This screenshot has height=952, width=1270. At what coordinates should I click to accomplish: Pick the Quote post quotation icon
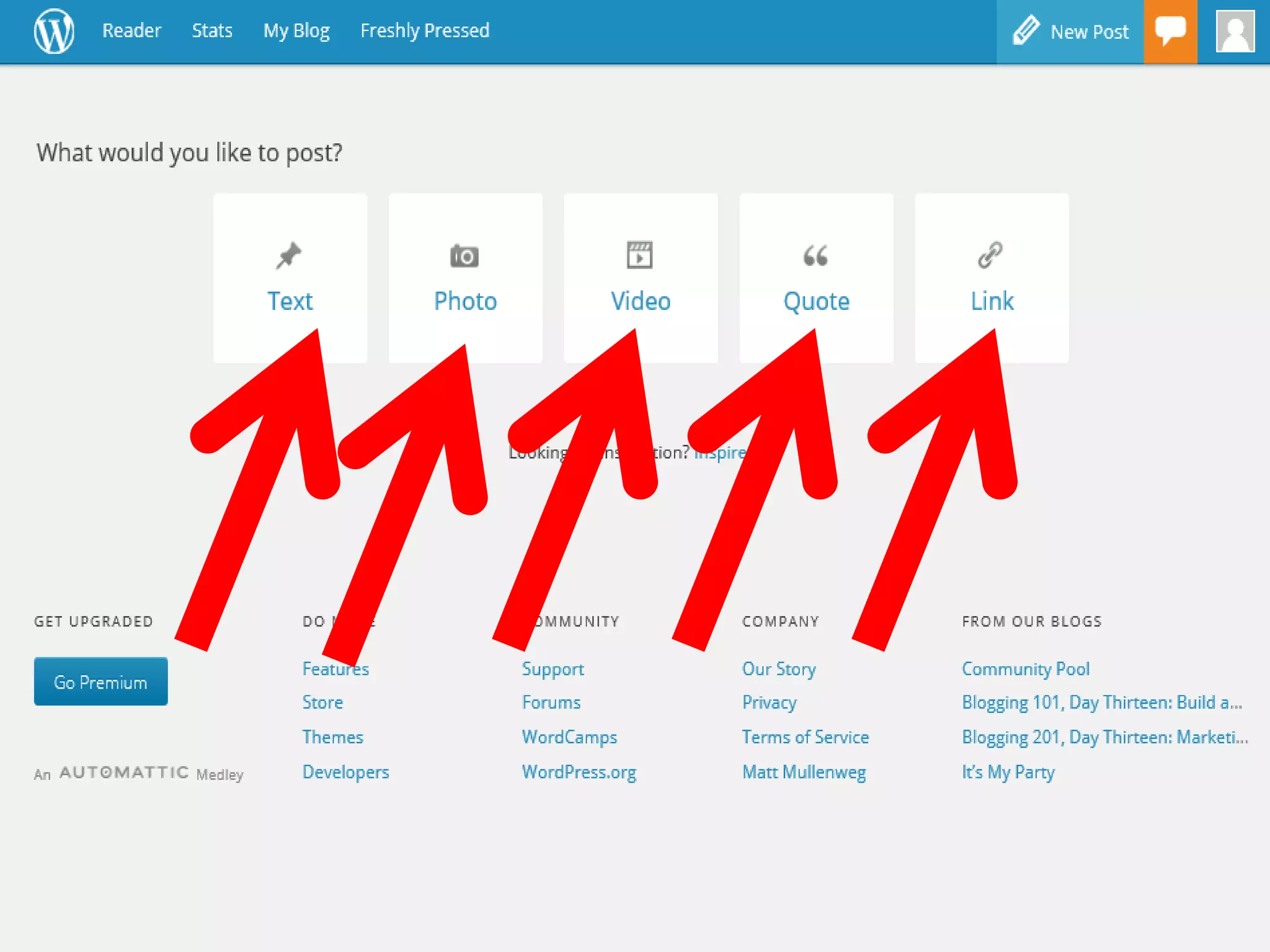pos(815,255)
